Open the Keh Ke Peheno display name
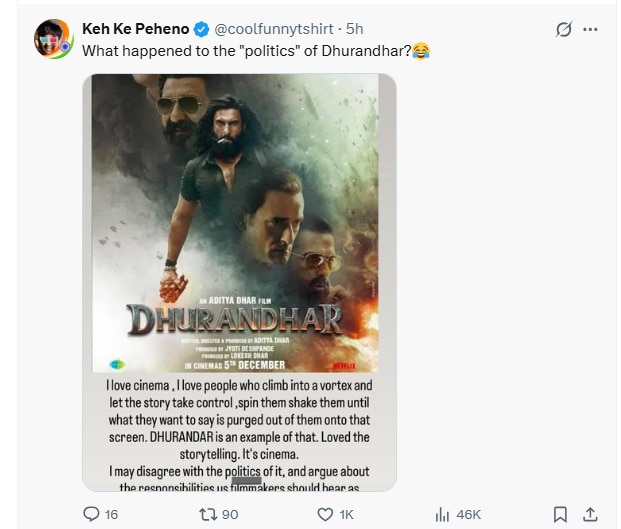Screen dimensions: 621x529 [x=135, y=29]
